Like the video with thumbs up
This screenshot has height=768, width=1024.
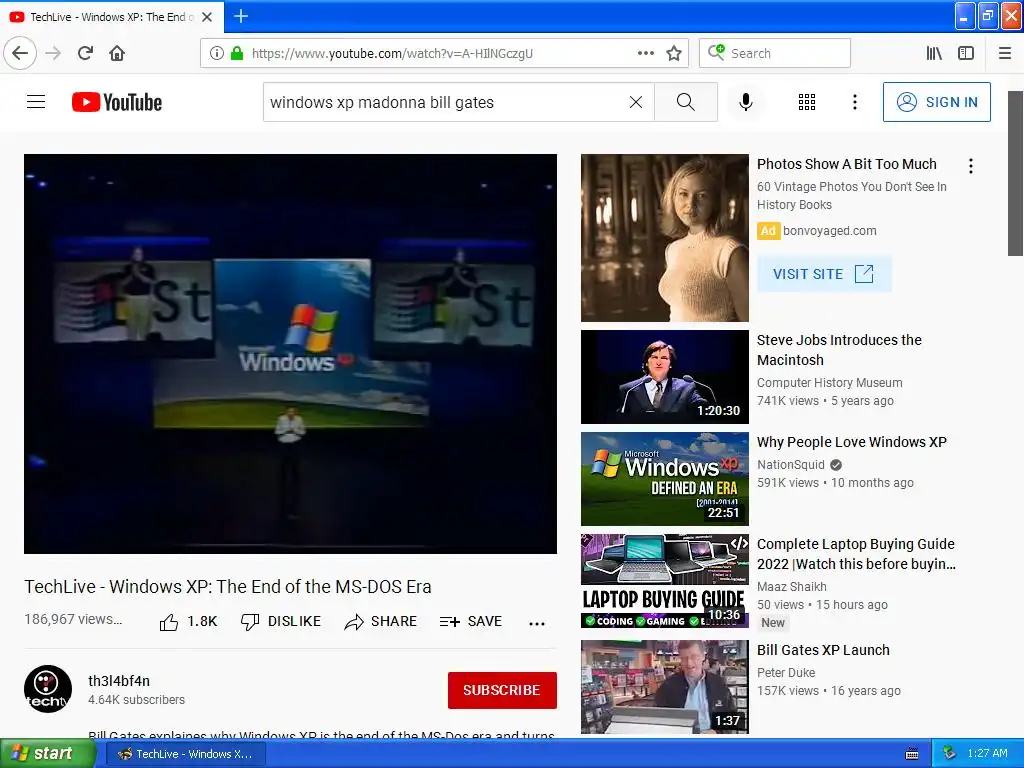[x=188, y=622]
